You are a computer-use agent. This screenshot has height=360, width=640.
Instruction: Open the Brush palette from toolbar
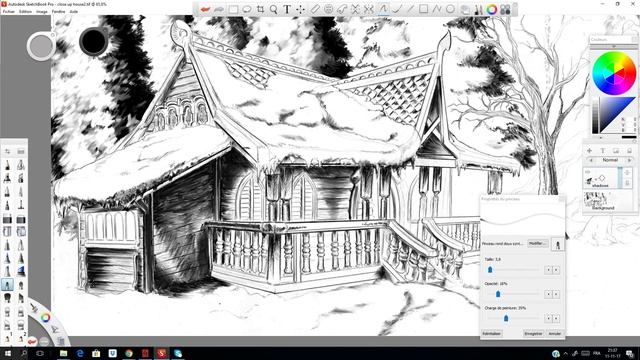point(478,9)
